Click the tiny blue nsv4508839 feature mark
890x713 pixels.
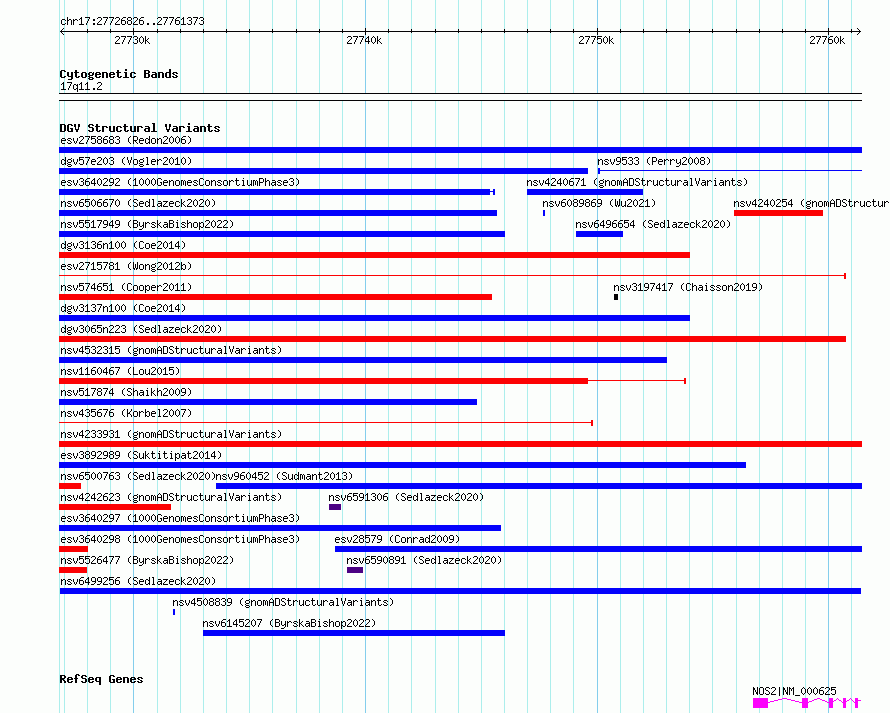[x=174, y=612]
